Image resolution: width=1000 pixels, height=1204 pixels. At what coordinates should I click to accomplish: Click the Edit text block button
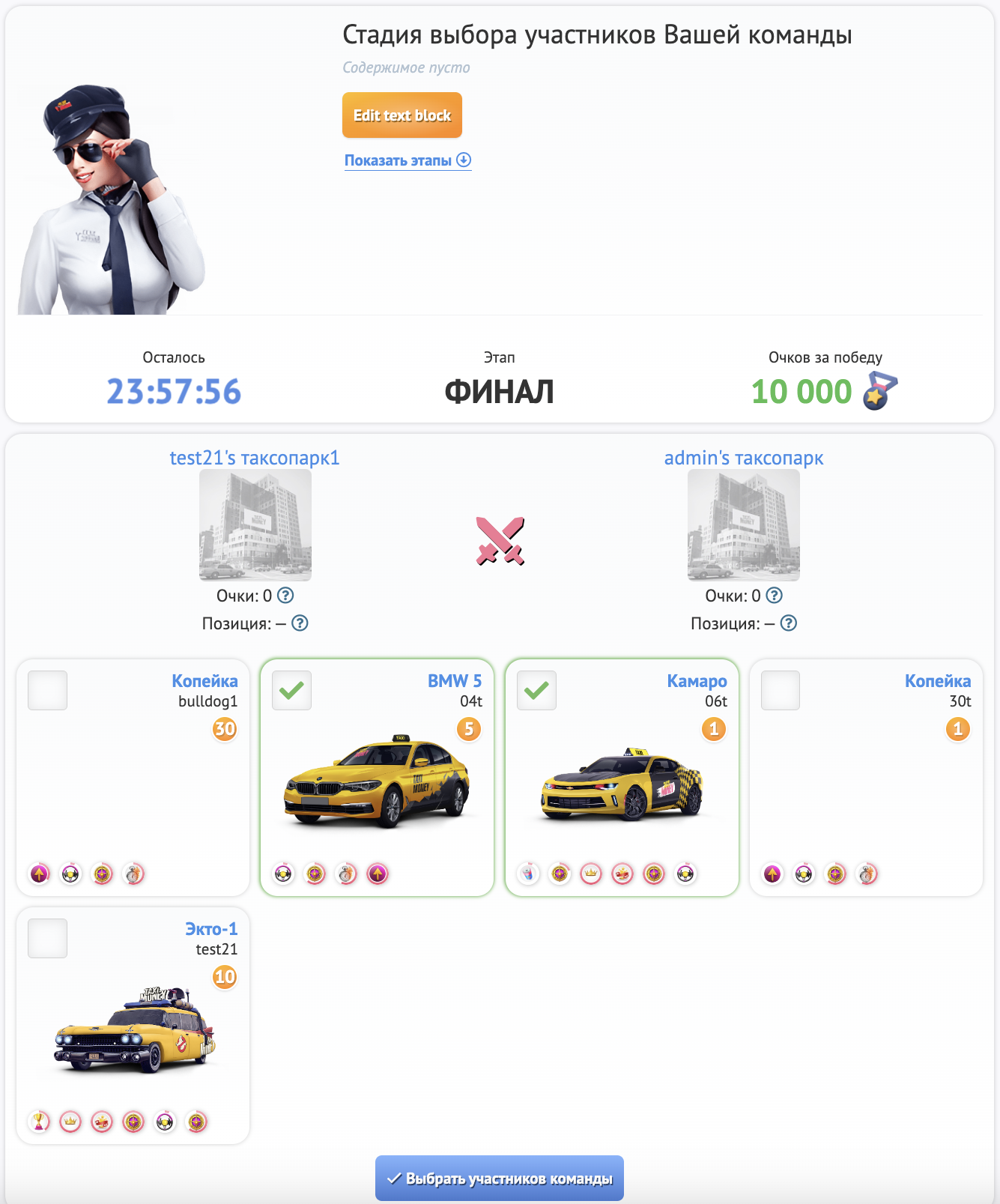point(402,115)
